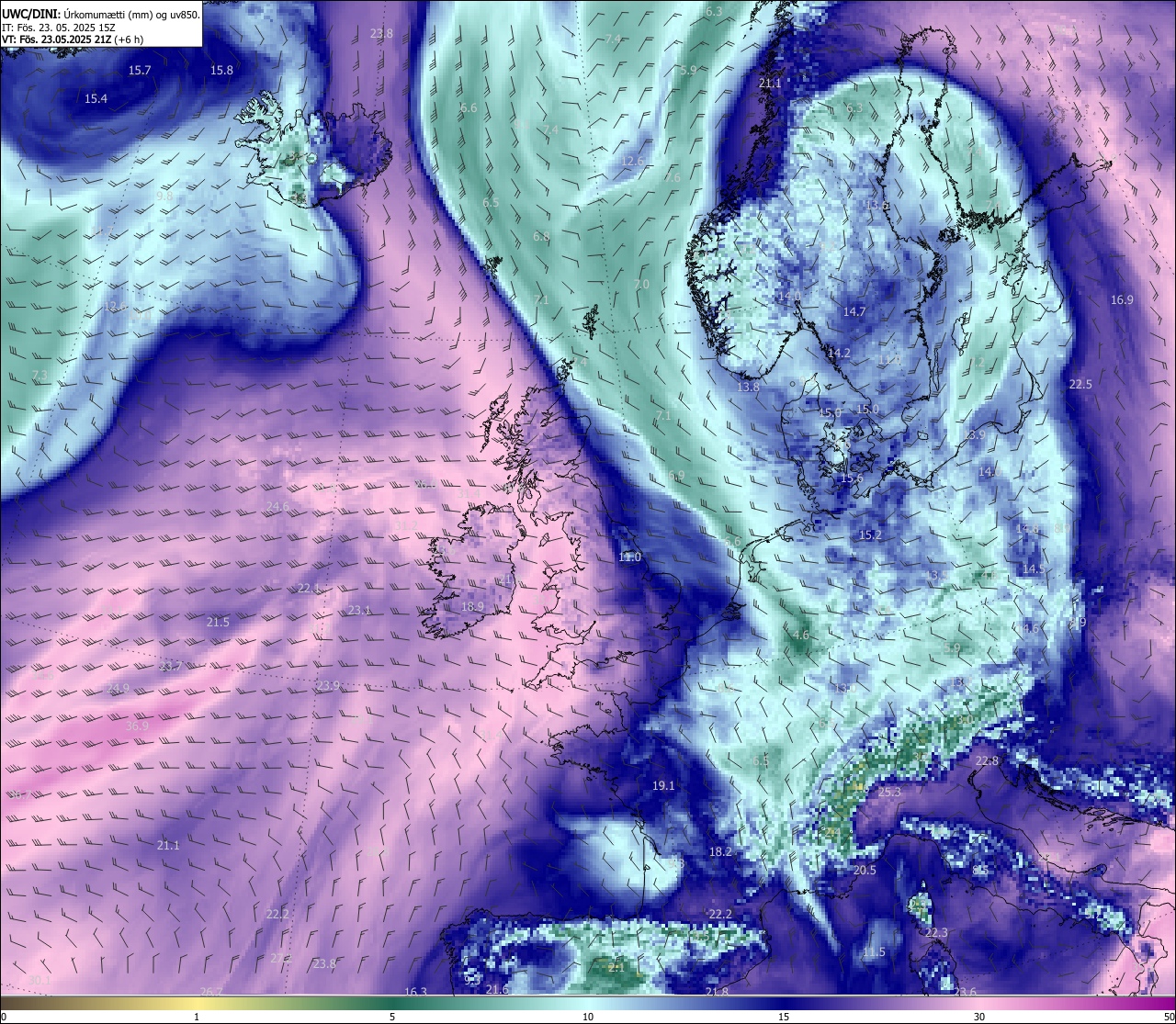The height and width of the screenshot is (1024, 1176).
Task: Click the 36.9 value label
Action: tap(137, 726)
